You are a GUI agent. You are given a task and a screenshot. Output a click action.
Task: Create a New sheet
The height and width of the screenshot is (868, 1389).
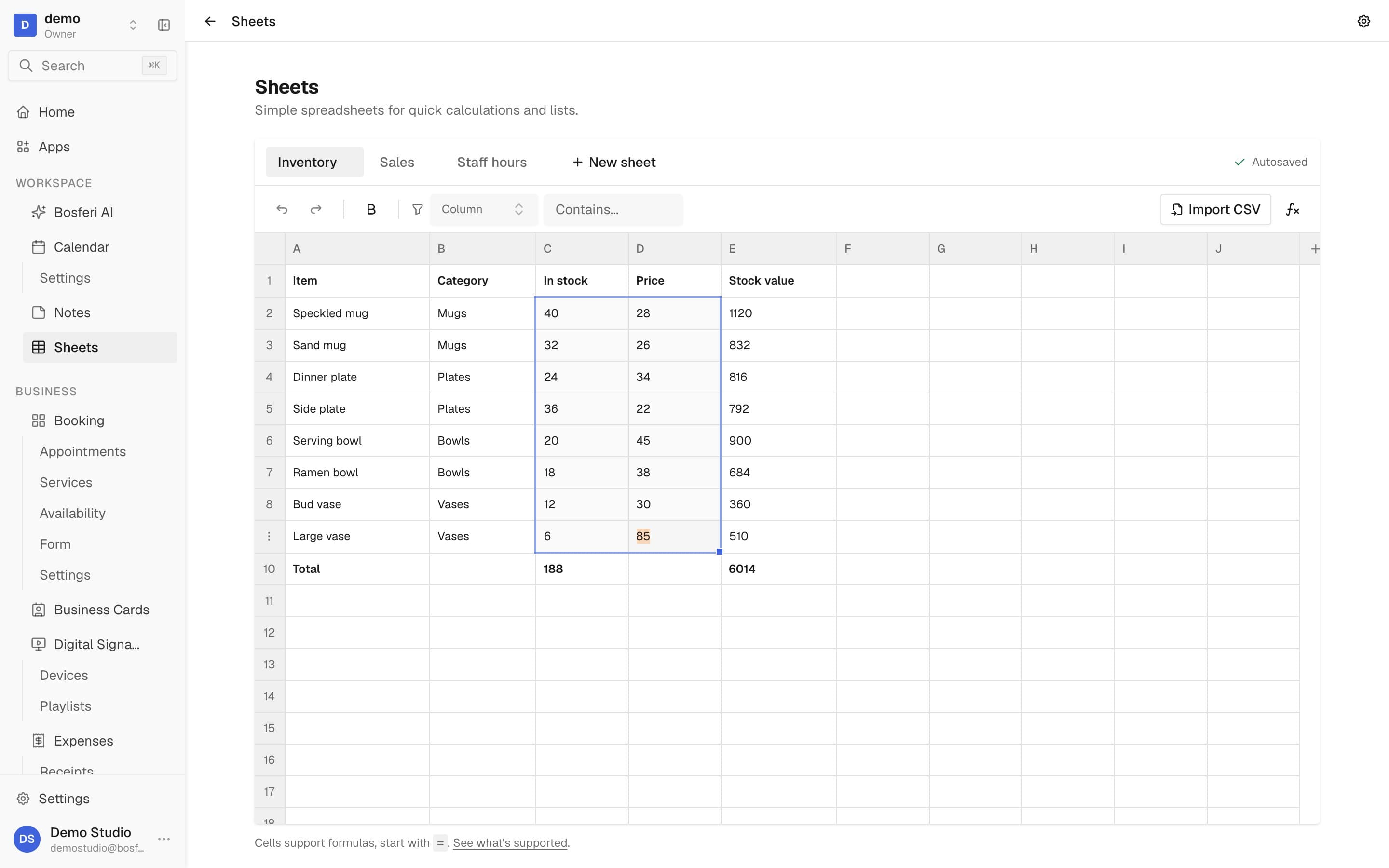click(613, 163)
